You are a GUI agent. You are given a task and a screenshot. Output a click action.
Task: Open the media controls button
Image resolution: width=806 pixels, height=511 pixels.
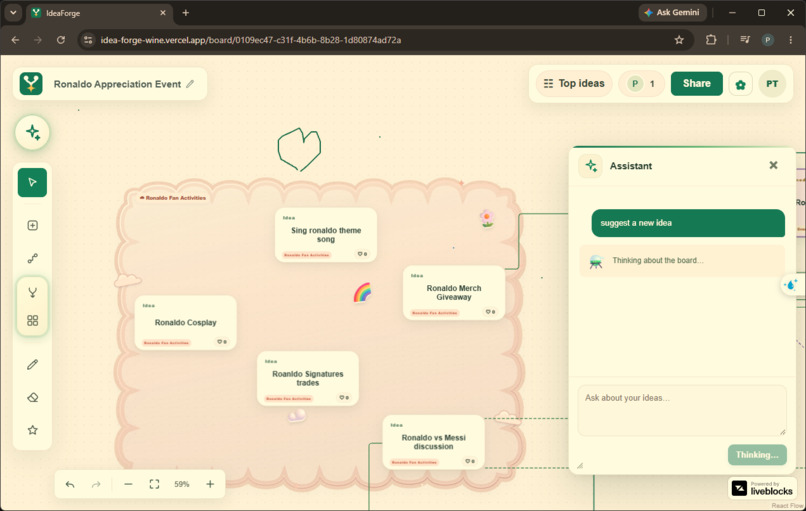click(x=745, y=40)
